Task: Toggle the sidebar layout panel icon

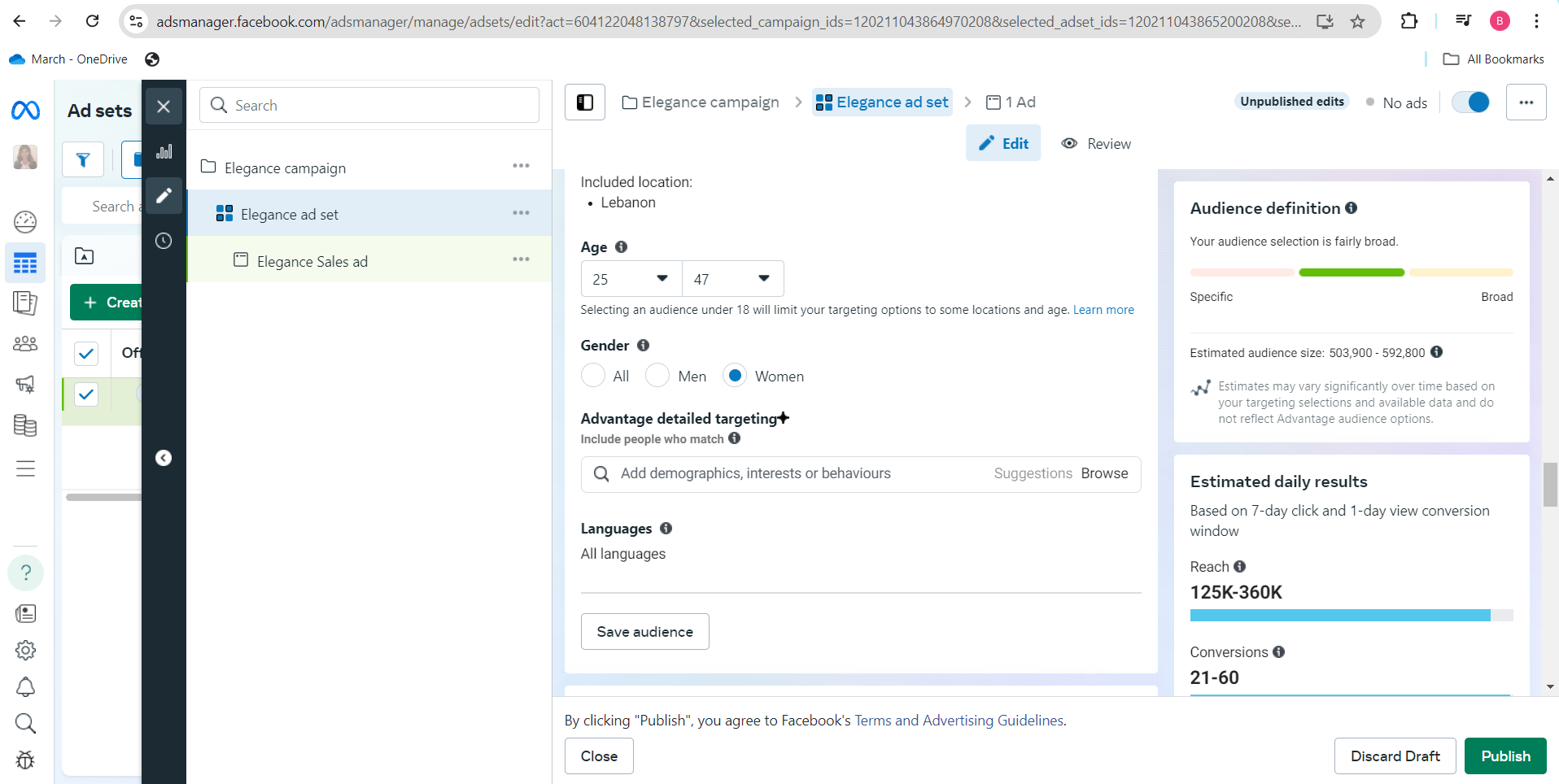Action: pyautogui.click(x=585, y=102)
